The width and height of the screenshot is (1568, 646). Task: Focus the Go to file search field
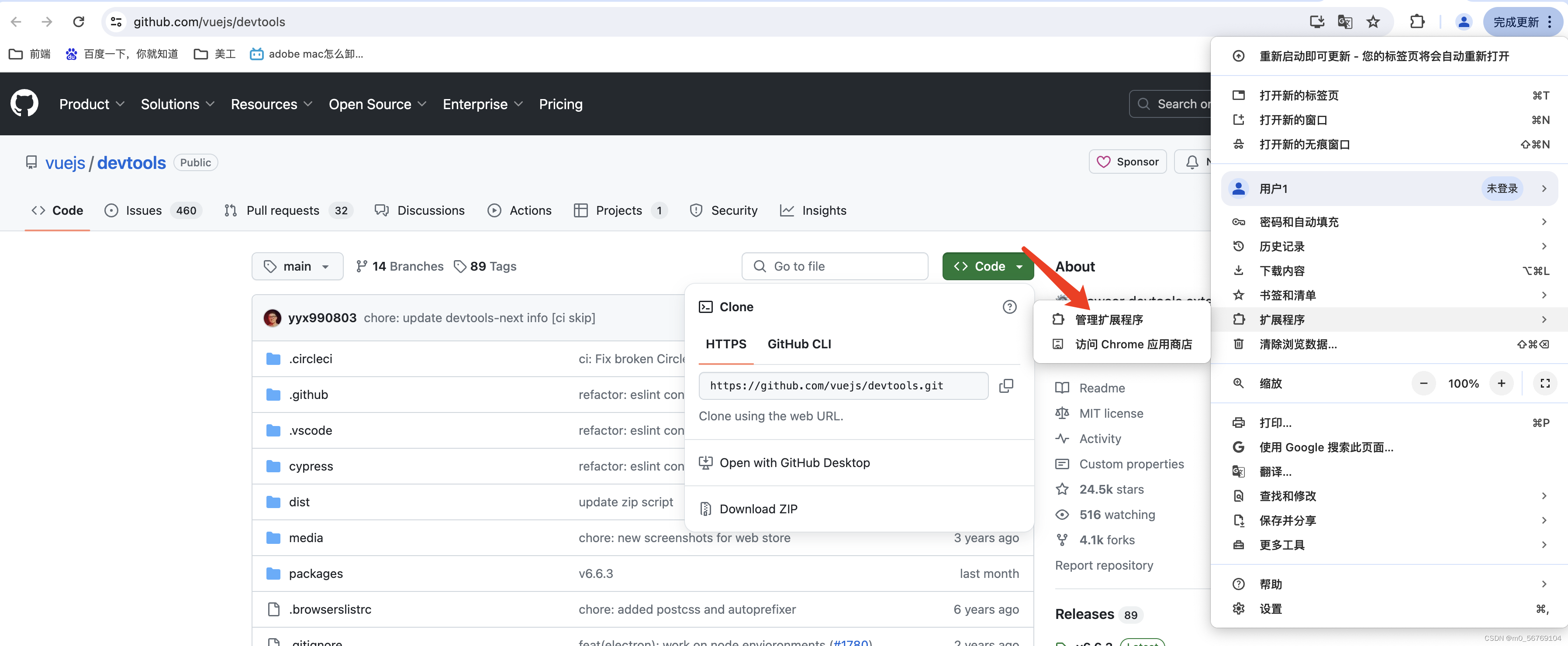[835, 266]
